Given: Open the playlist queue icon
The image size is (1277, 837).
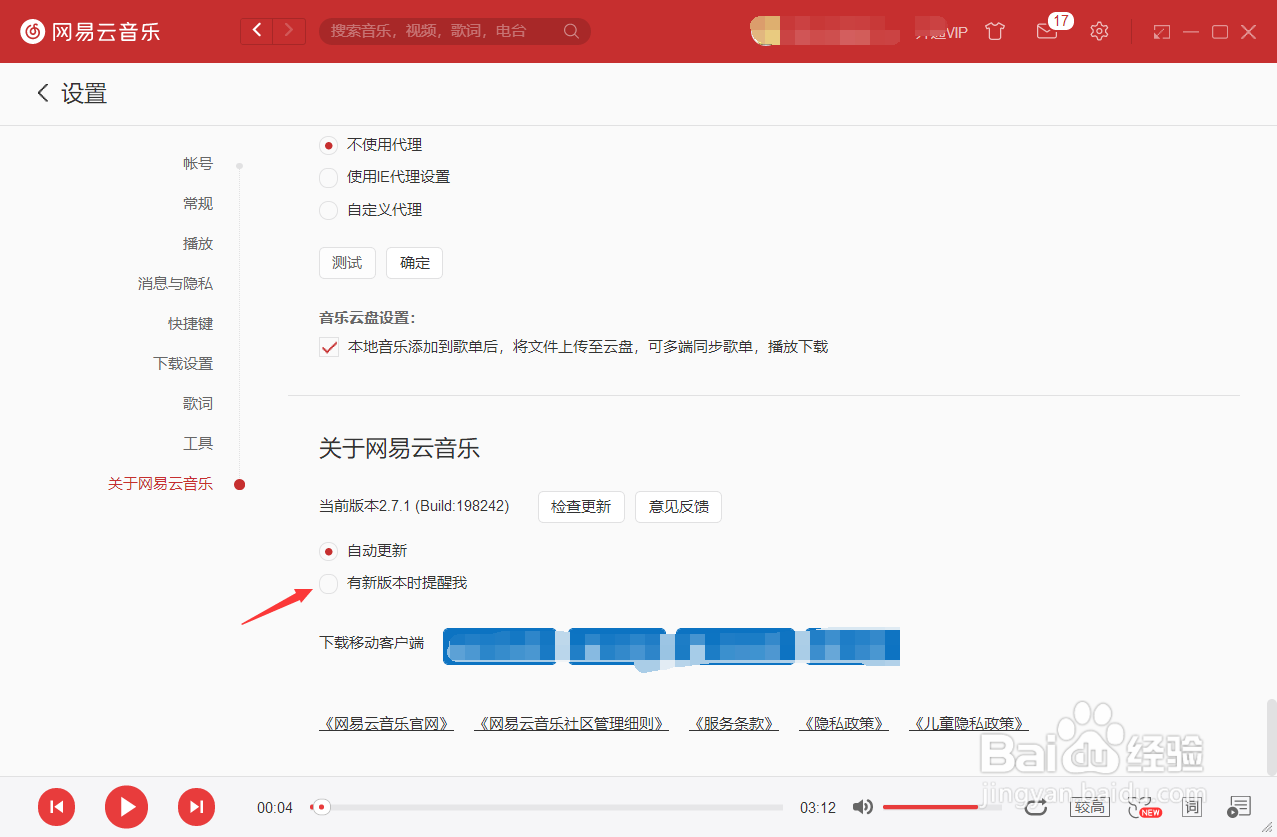Looking at the screenshot, I should (x=1239, y=806).
